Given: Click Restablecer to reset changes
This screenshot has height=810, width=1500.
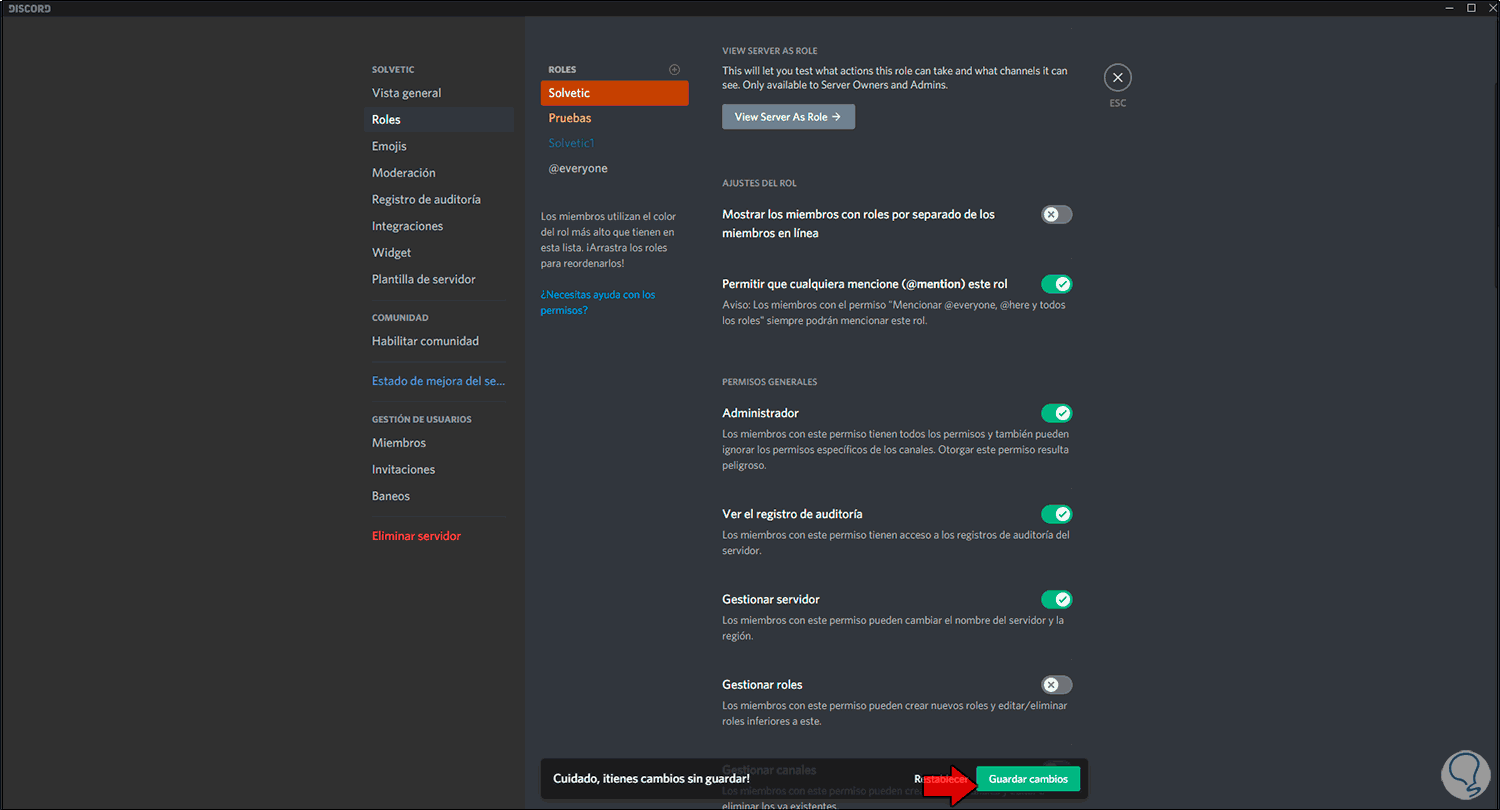Looking at the screenshot, I should (x=941, y=779).
